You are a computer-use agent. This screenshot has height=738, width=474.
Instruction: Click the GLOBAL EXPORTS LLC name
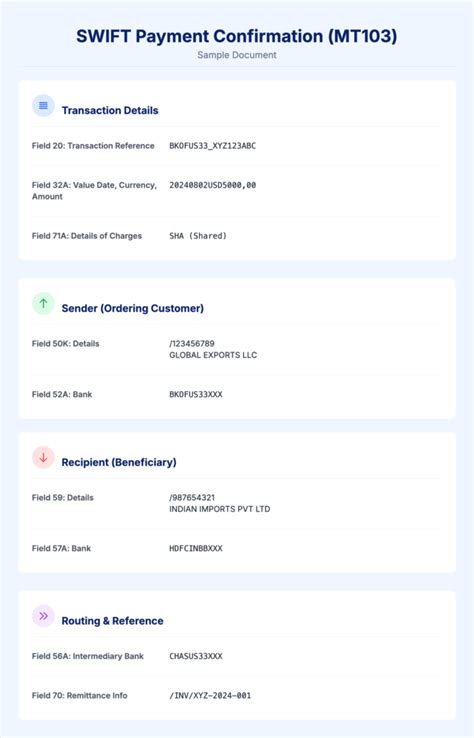click(x=213, y=355)
